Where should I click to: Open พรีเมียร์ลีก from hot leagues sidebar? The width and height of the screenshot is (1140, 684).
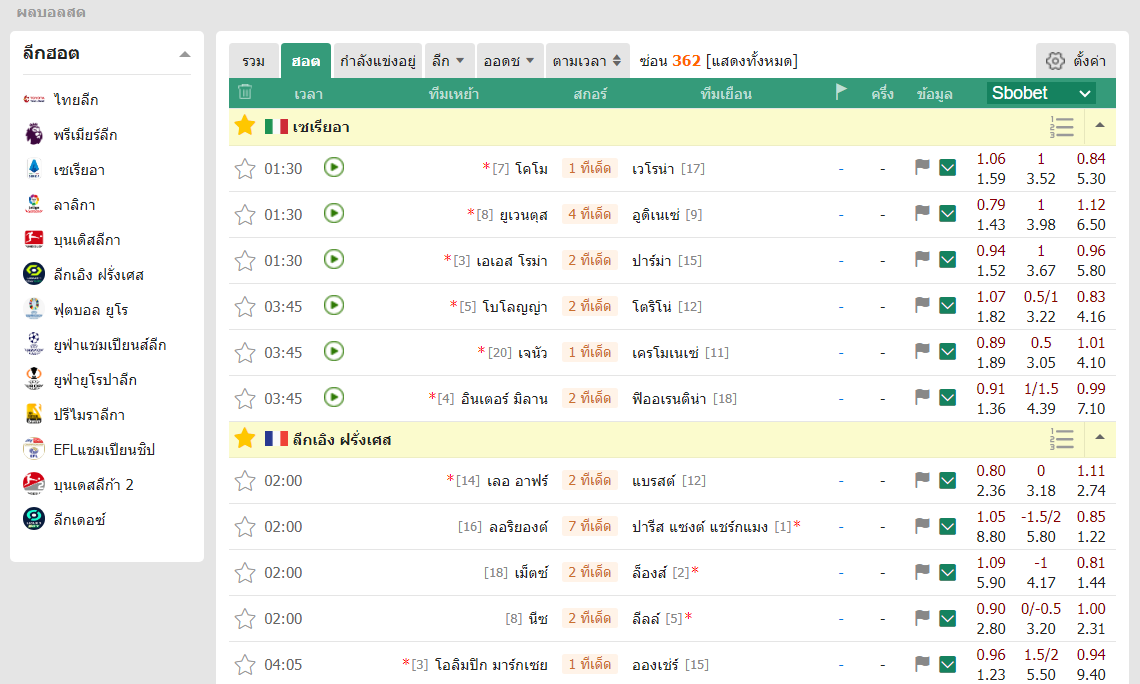coord(85,135)
